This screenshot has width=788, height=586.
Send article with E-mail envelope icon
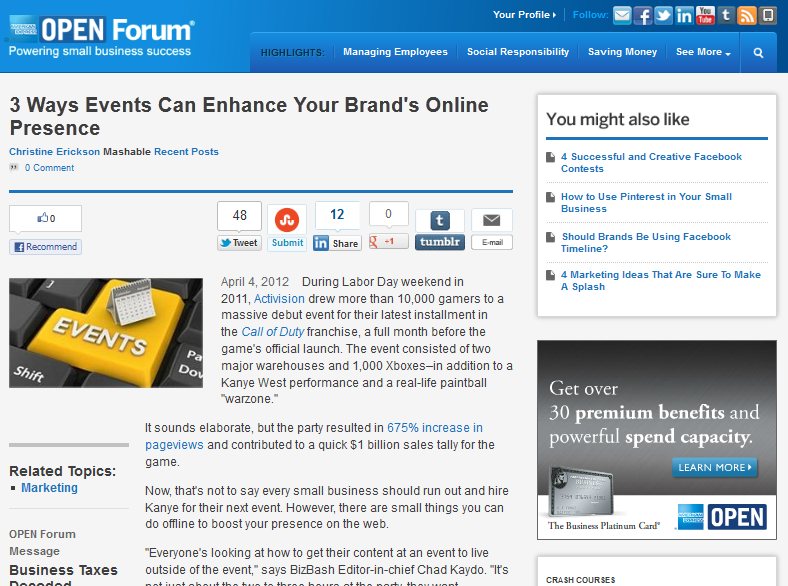click(491, 220)
